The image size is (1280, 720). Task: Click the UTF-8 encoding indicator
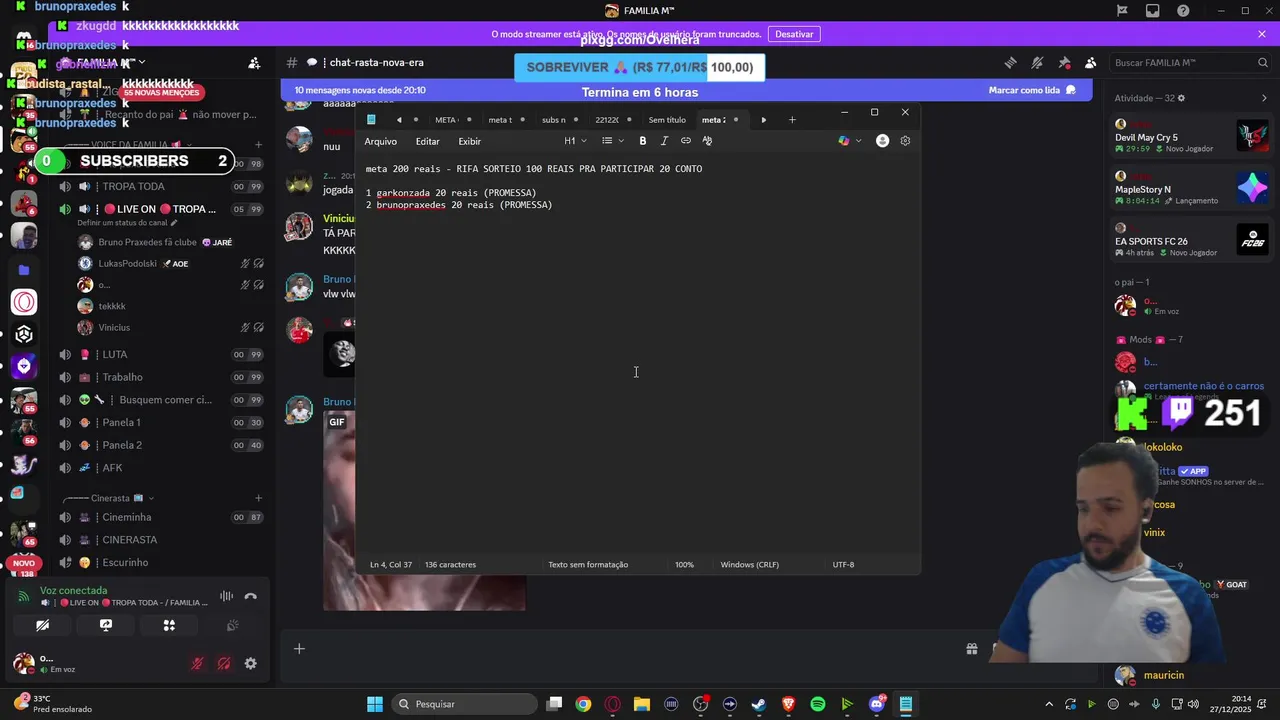843,565
